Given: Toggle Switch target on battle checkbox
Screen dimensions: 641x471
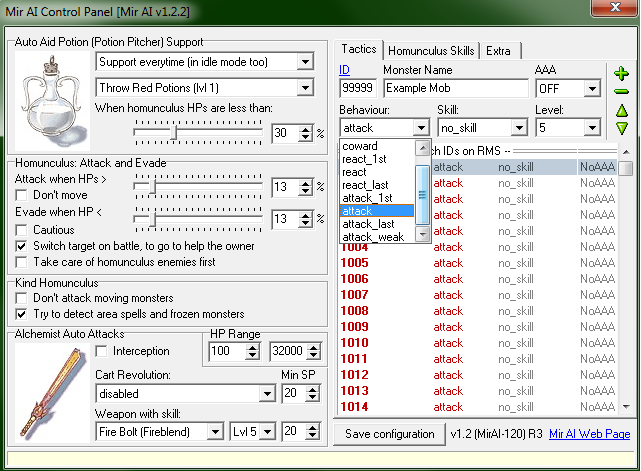Looking at the screenshot, I should tap(21, 246).
